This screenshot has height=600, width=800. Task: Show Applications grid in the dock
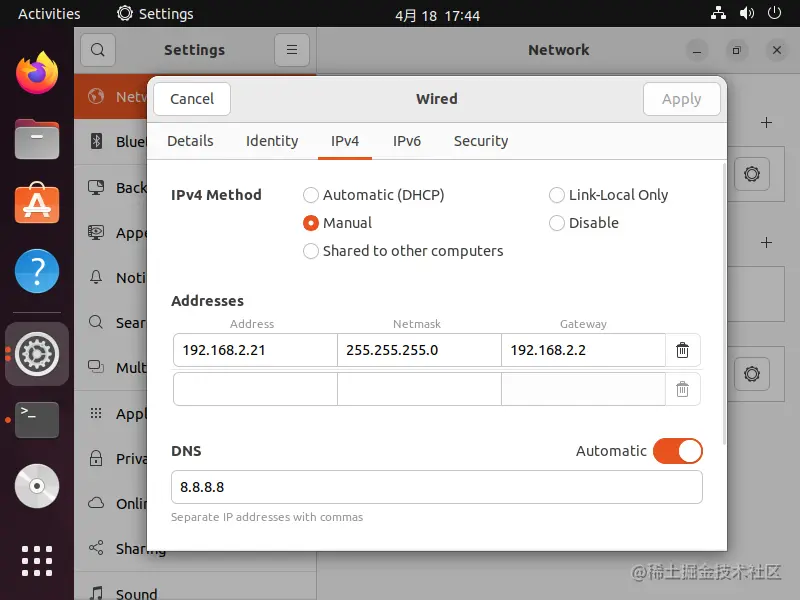(x=37, y=560)
